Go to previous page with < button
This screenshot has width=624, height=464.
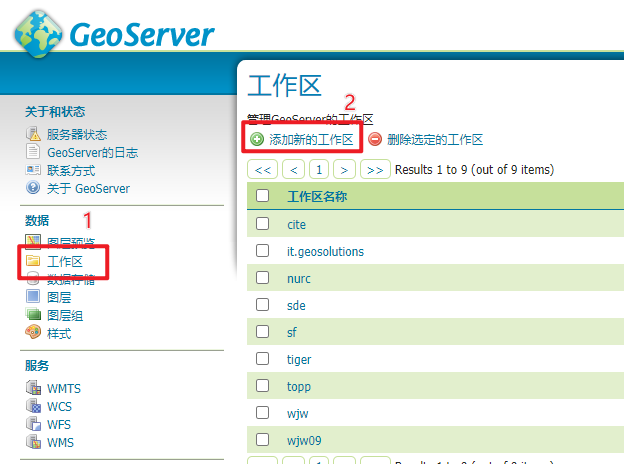pos(293,170)
